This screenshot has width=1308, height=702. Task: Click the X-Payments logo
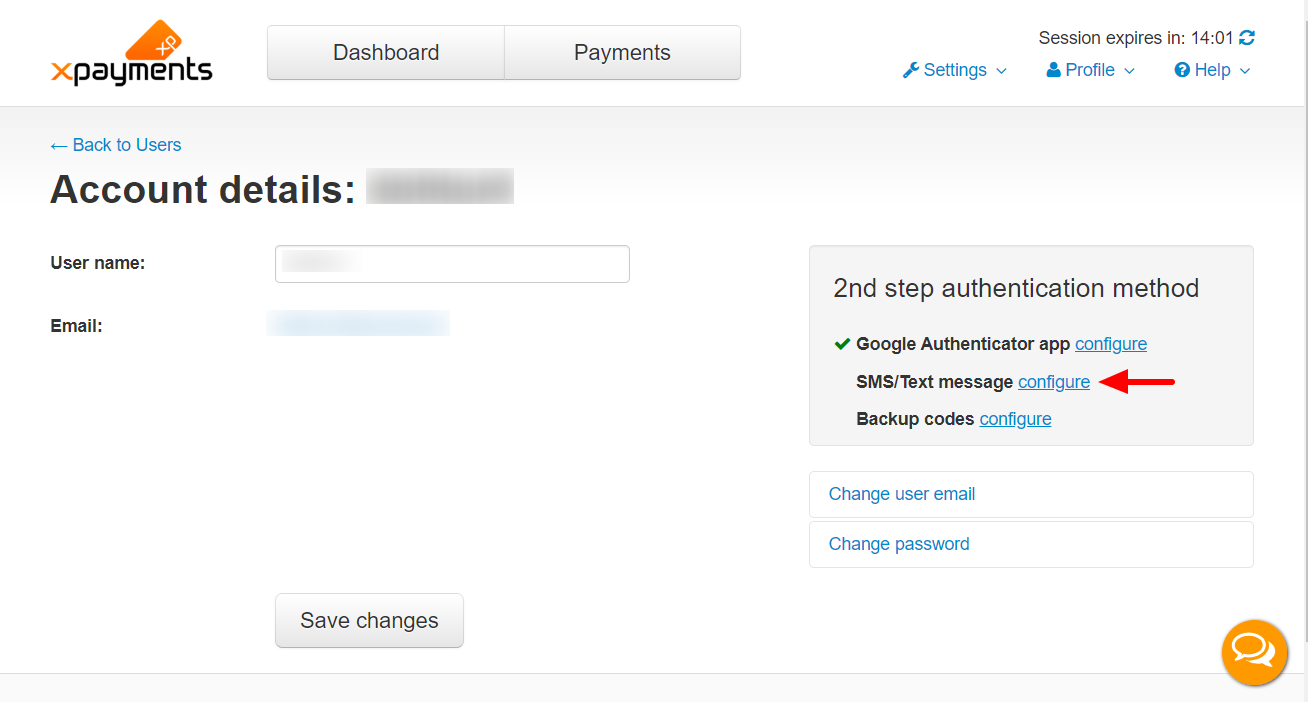(x=131, y=53)
